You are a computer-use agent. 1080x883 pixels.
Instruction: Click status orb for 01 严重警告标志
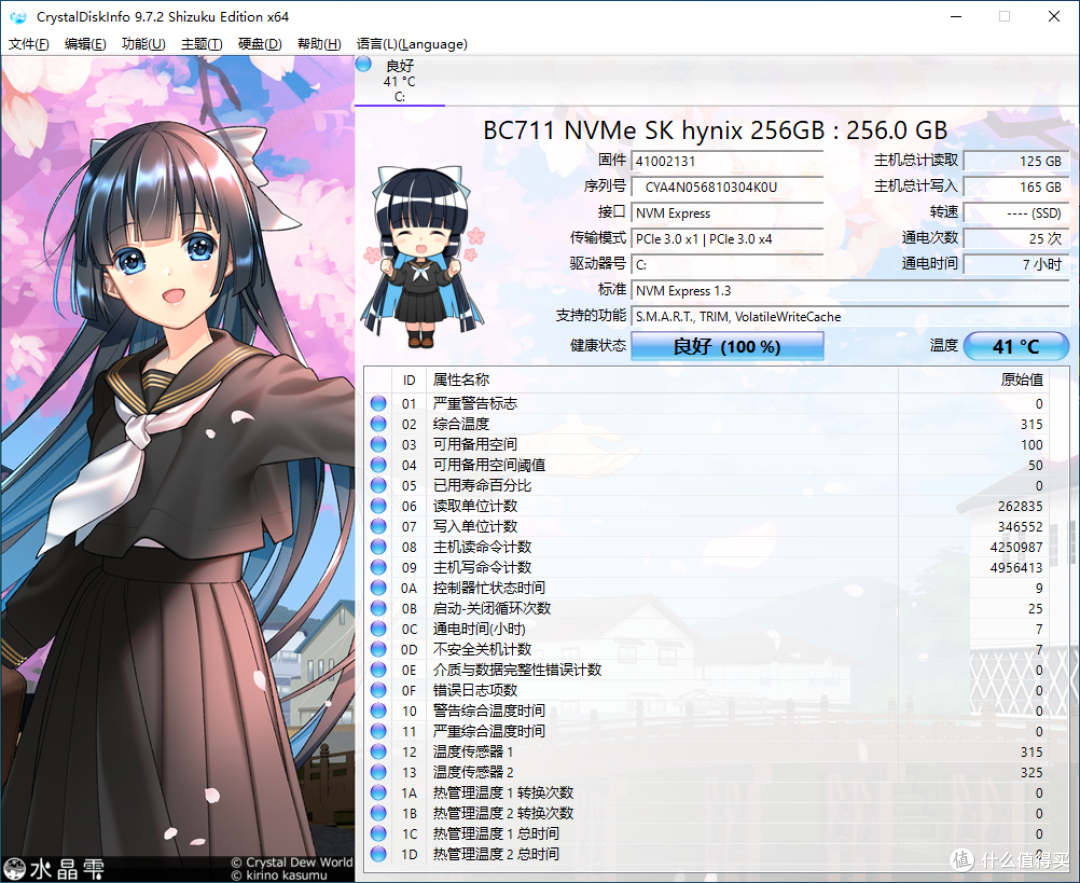click(378, 403)
